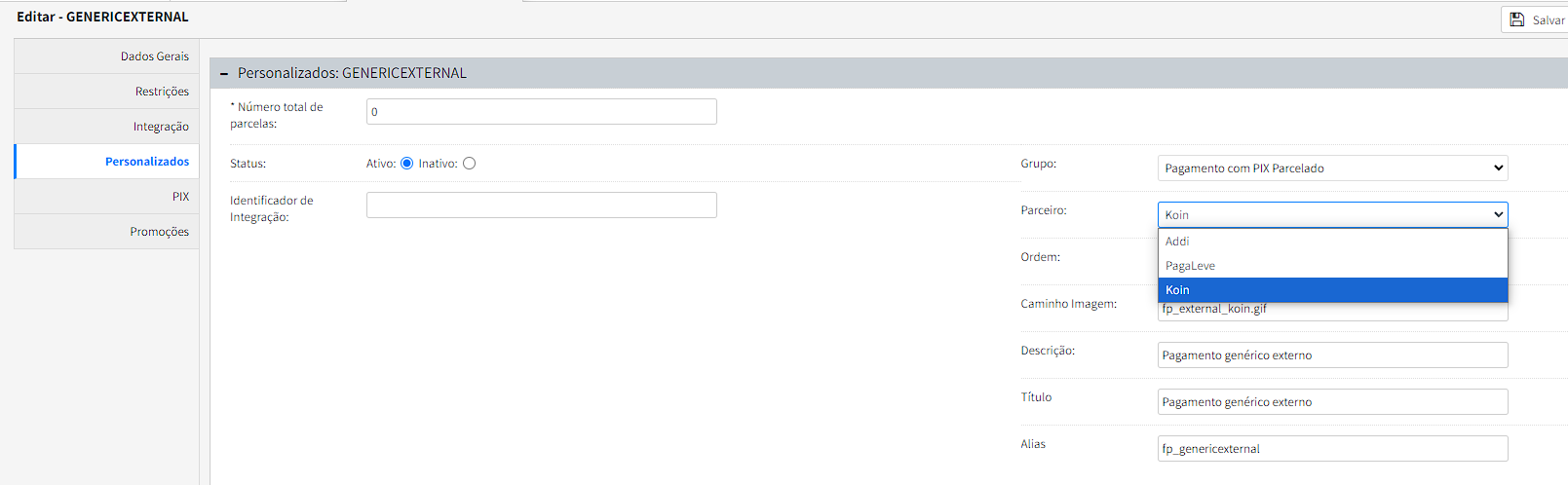Select the highlighted Koin option
Viewport: 1568px width, 485px height.
click(x=1332, y=290)
